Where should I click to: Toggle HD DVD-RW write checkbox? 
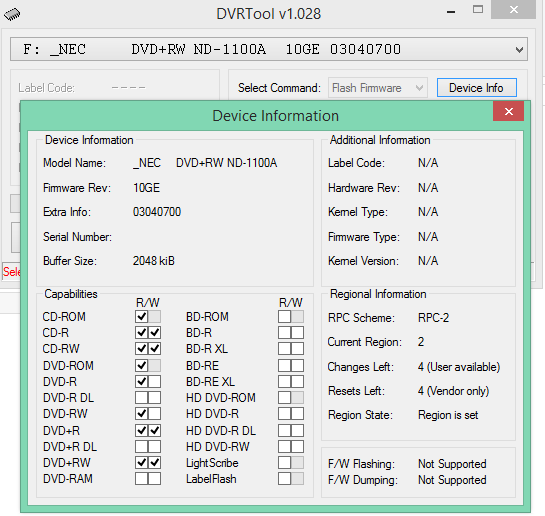[x=298, y=447]
